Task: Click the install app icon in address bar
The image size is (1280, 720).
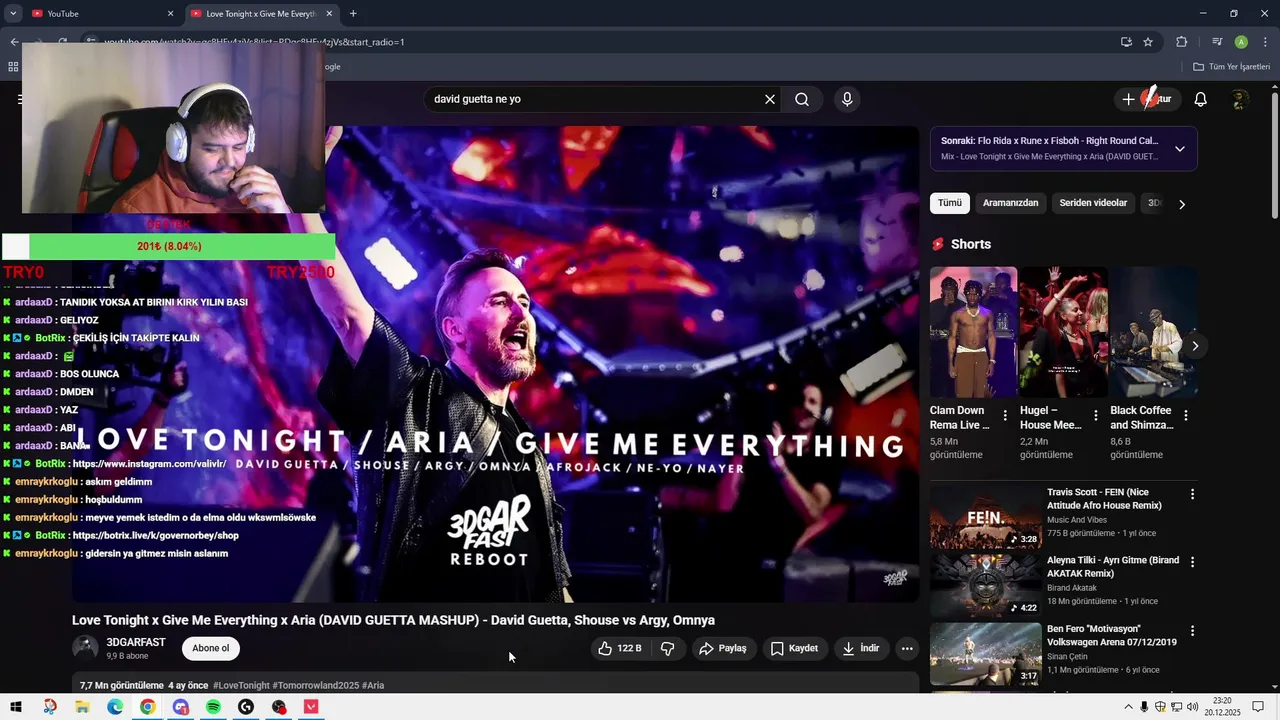Action: point(1126,42)
